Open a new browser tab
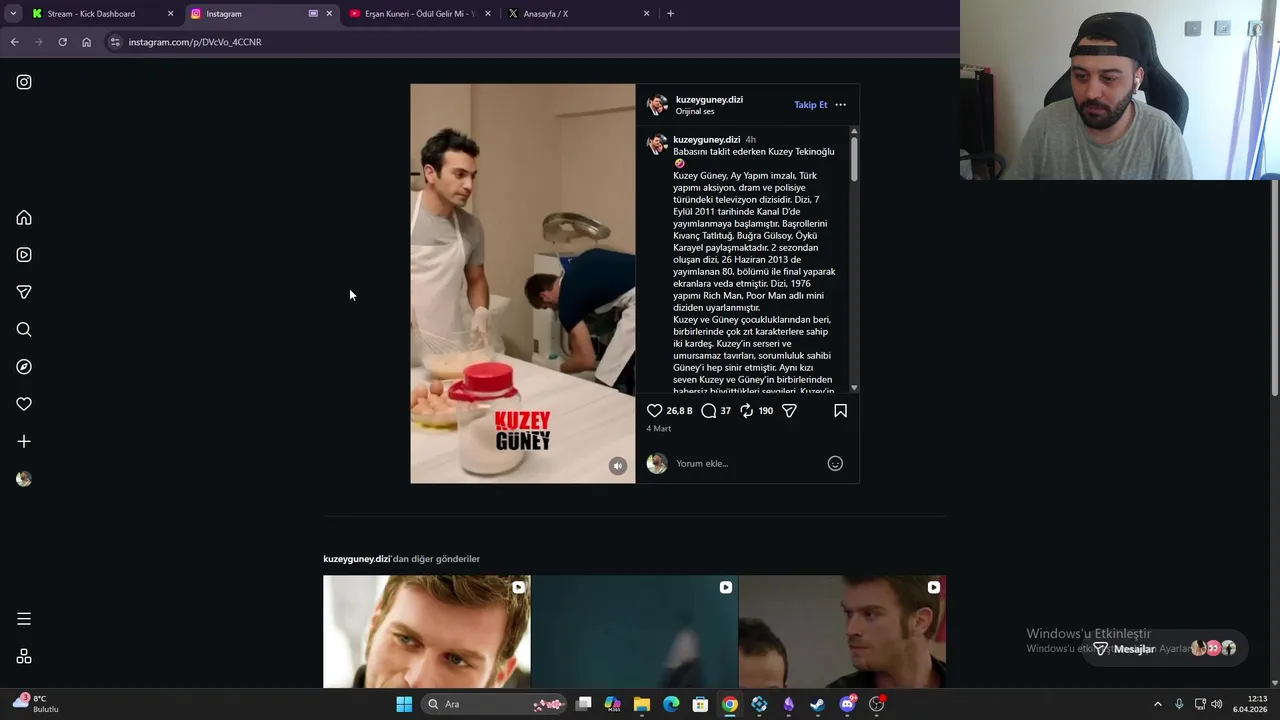The height and width of the screenshot is (720, 1280). tap(670, 14)
